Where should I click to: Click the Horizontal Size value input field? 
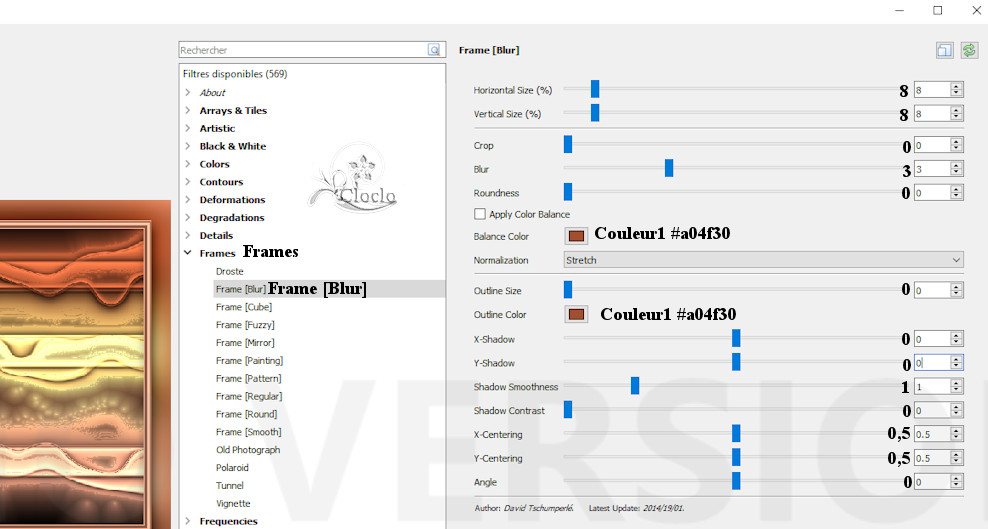[x=930, y=90]
